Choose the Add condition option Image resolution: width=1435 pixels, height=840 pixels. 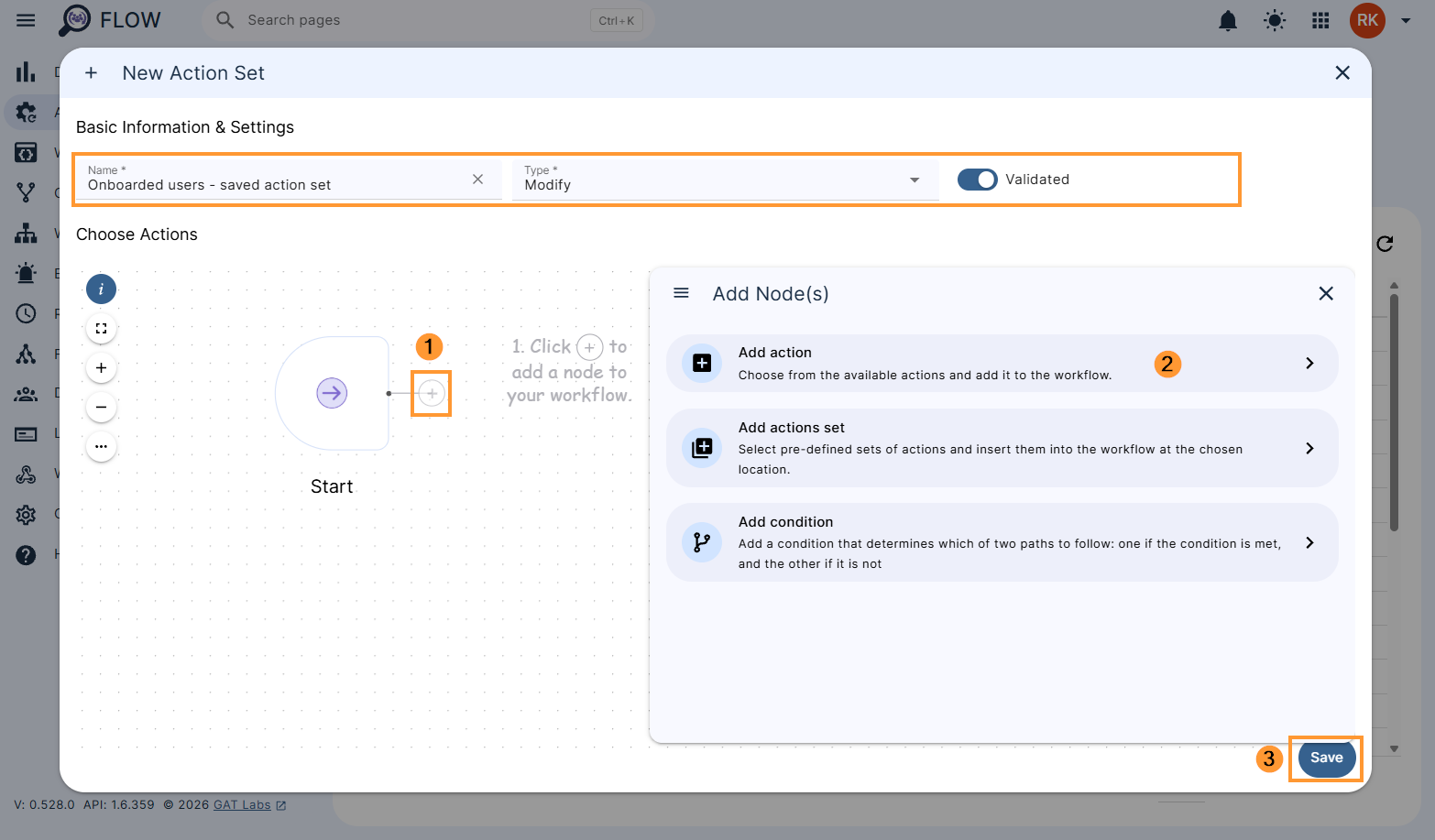[1002, 542]
